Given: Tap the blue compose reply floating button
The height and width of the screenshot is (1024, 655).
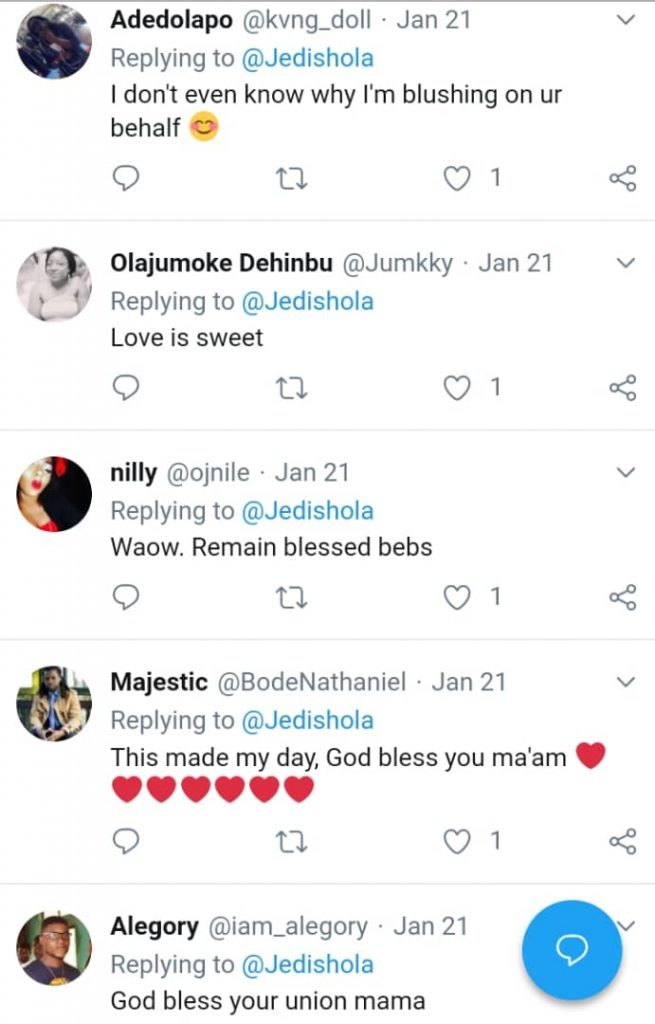Looking at the screenshot, I should pos(572,949).
